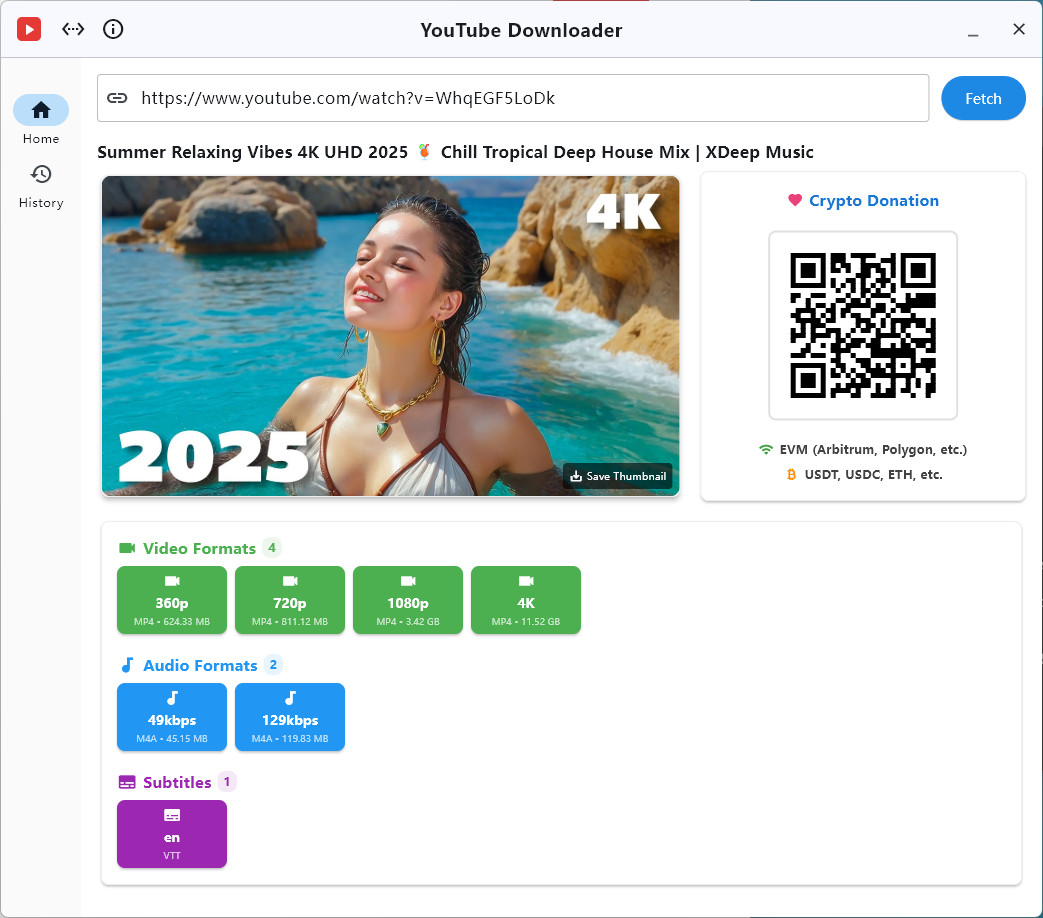Click the info icon in the top toolbar
Image resolution: width=1043 pixels, height=918 pixels.
point(113,29)
